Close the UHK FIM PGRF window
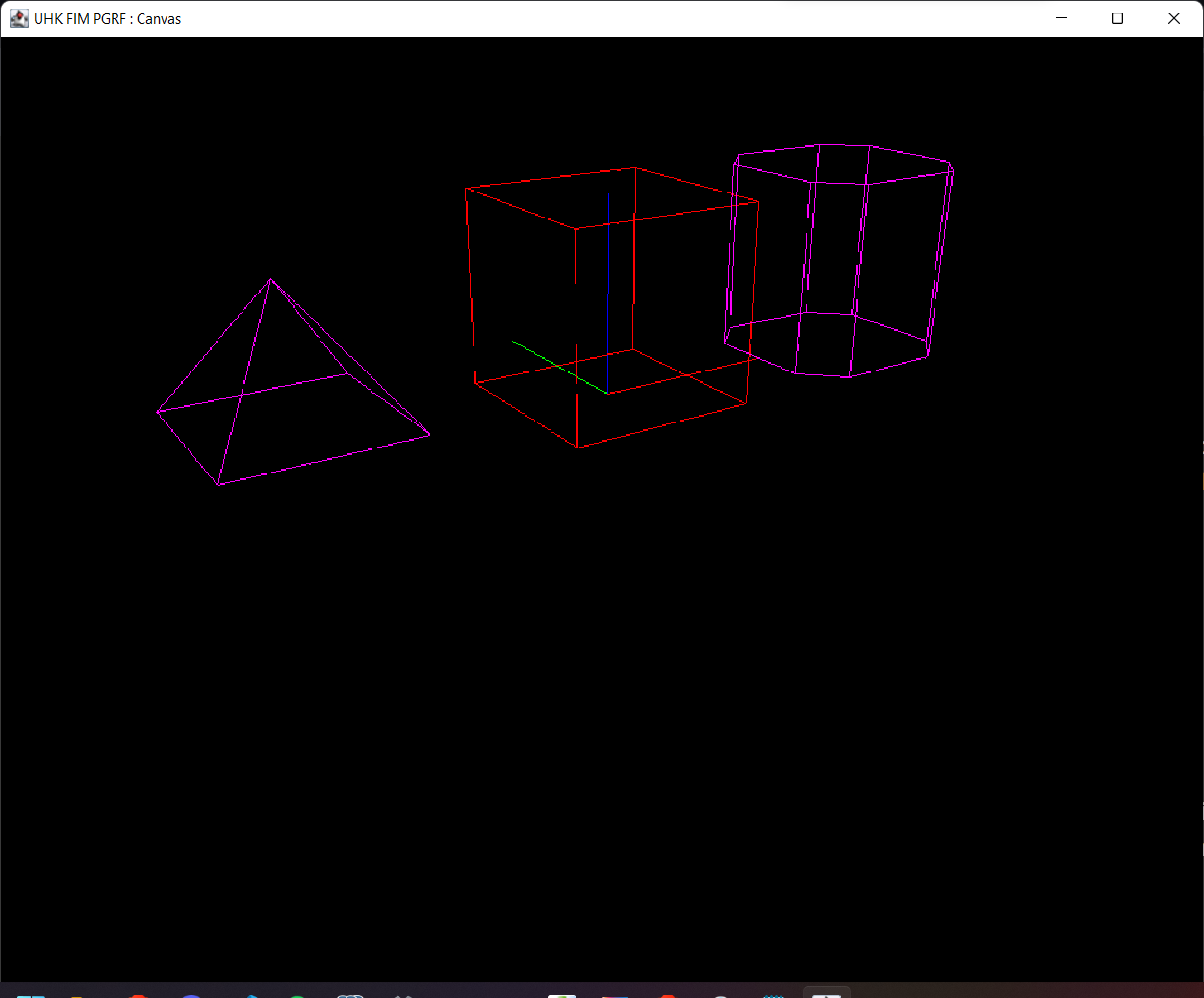Viewport: 1204px width, 998px height. coord(1173,18)
